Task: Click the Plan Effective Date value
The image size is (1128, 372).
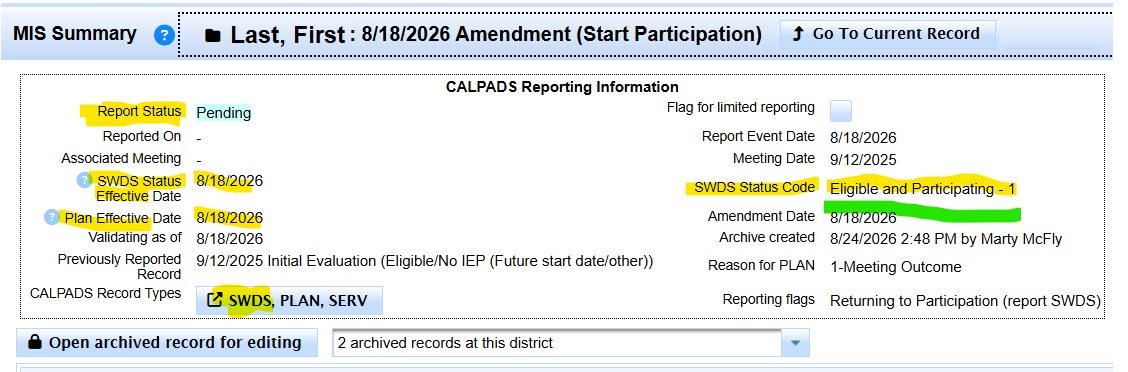Action: coord(229,217)
